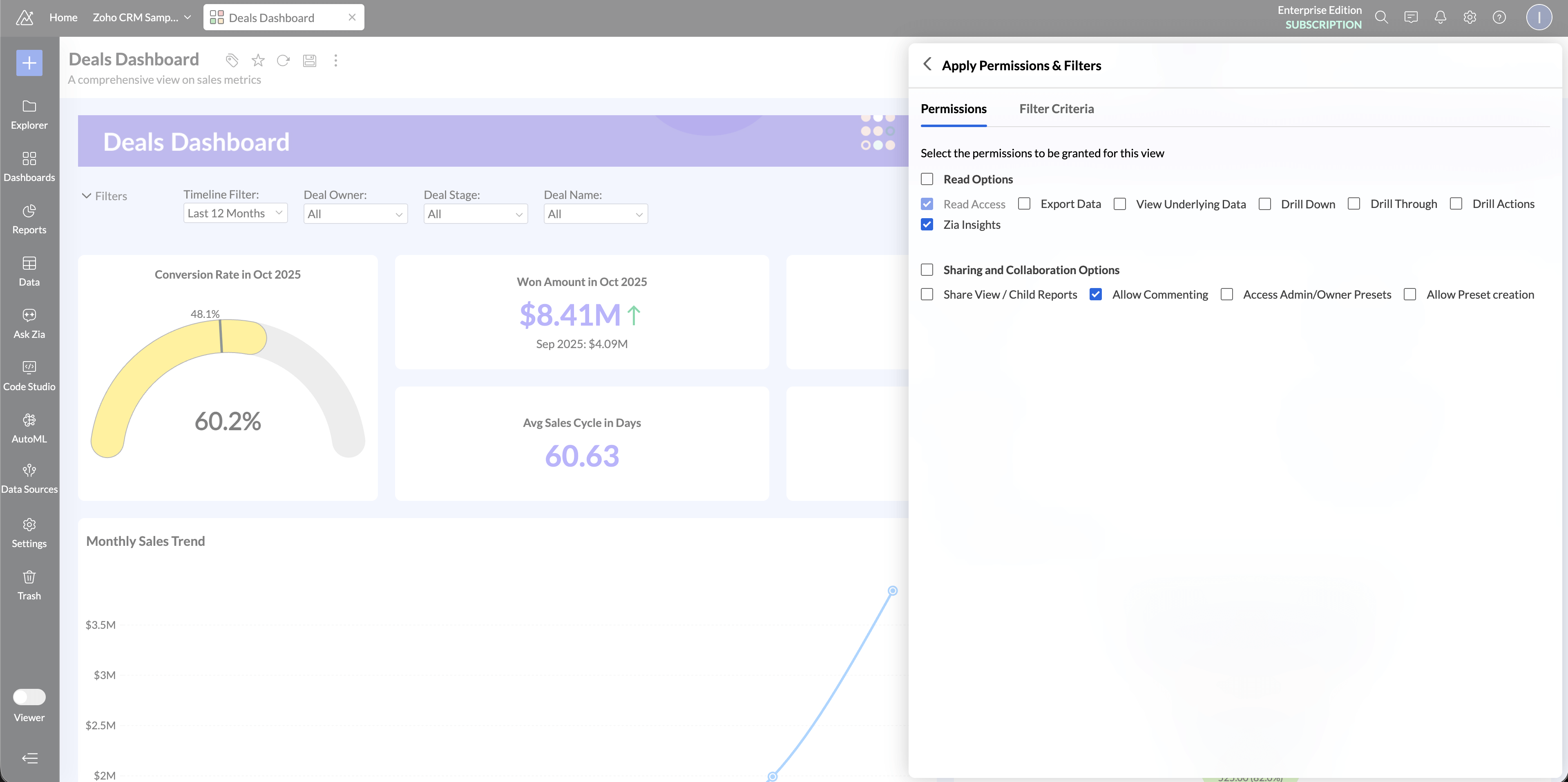Select Code Studio in the sidebar
Viewport: 1568px width, 782px height.
coord(29,374)
